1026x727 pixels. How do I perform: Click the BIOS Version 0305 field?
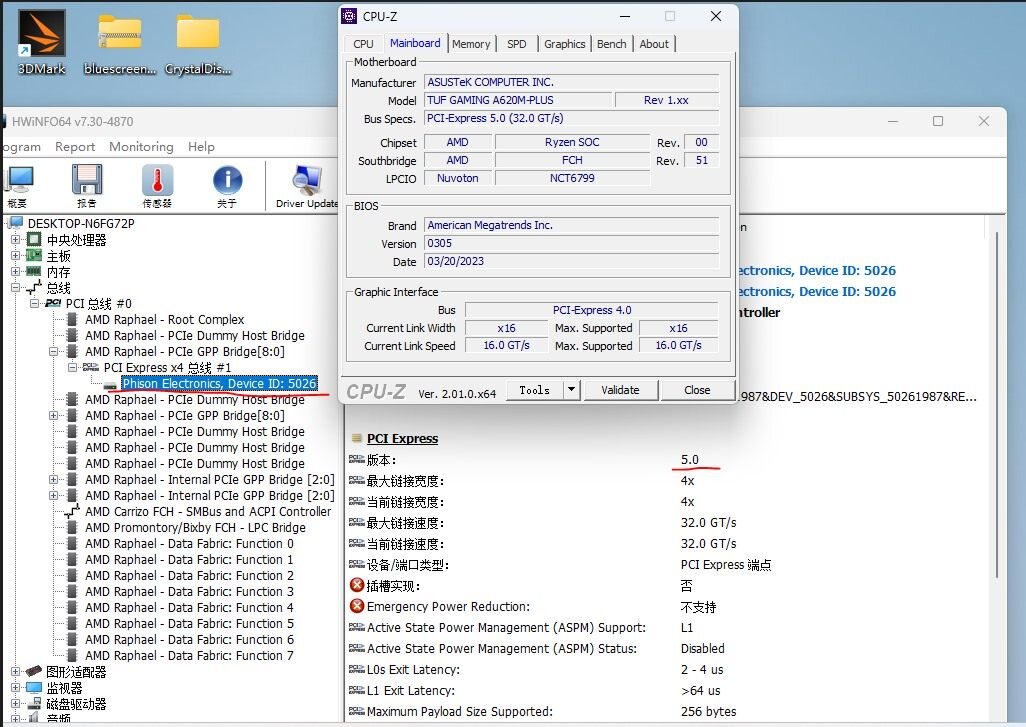click(571, 243)
